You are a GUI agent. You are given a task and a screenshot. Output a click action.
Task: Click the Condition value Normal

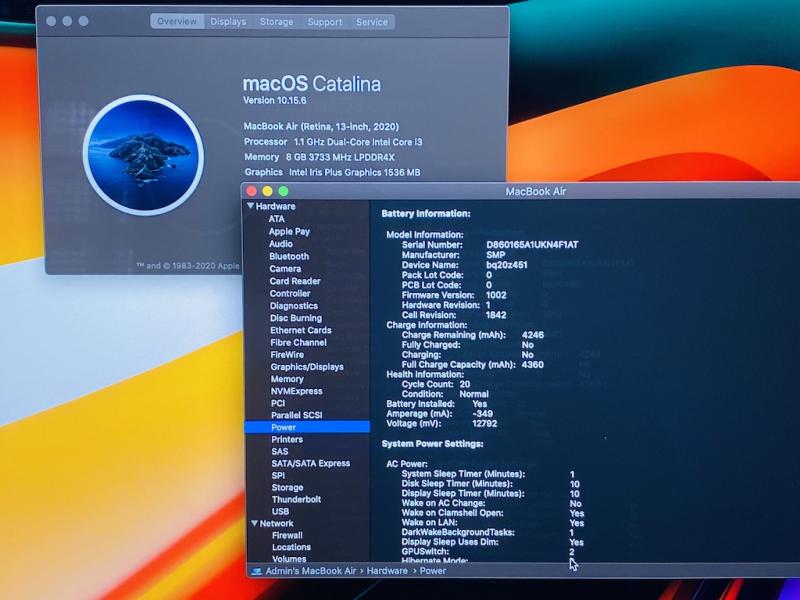click(474, 394)
